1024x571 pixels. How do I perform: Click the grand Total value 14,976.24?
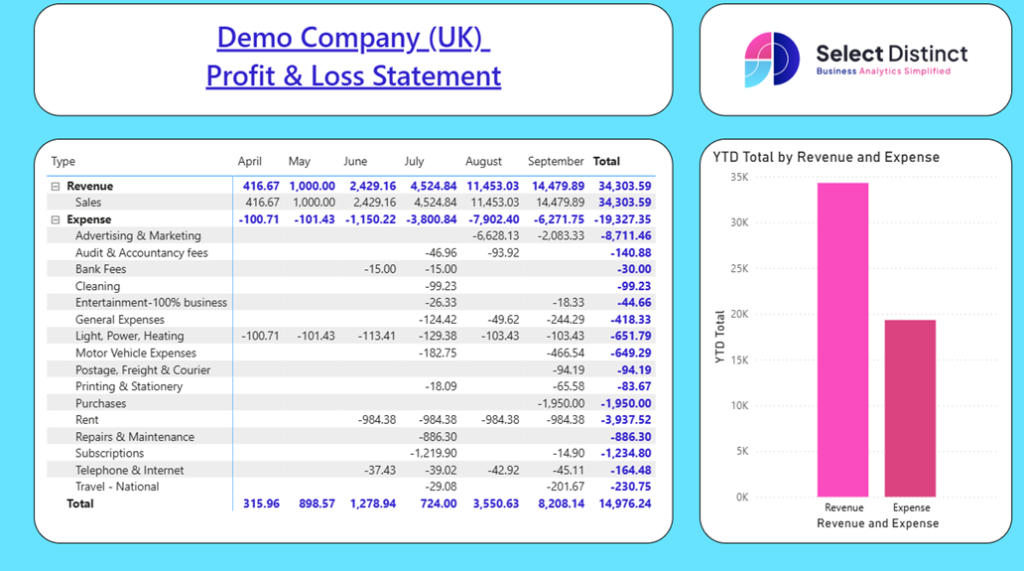point(625,504)
